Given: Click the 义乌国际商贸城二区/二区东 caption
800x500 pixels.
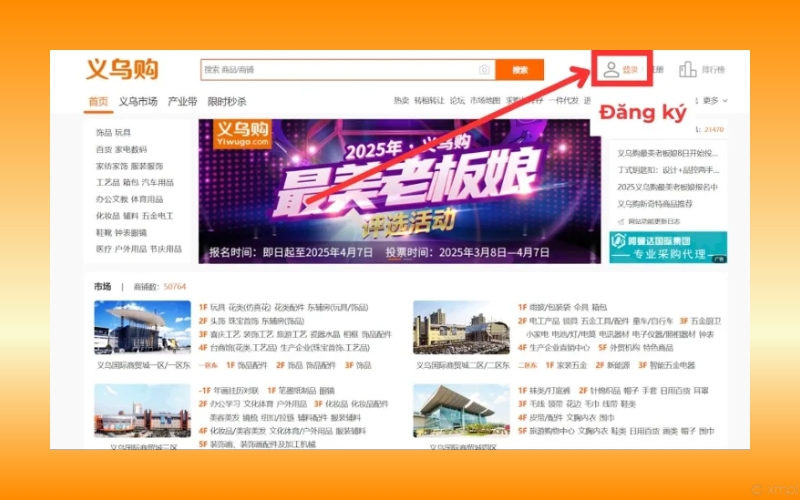Looking at the screenshot, I should [463, 365].
